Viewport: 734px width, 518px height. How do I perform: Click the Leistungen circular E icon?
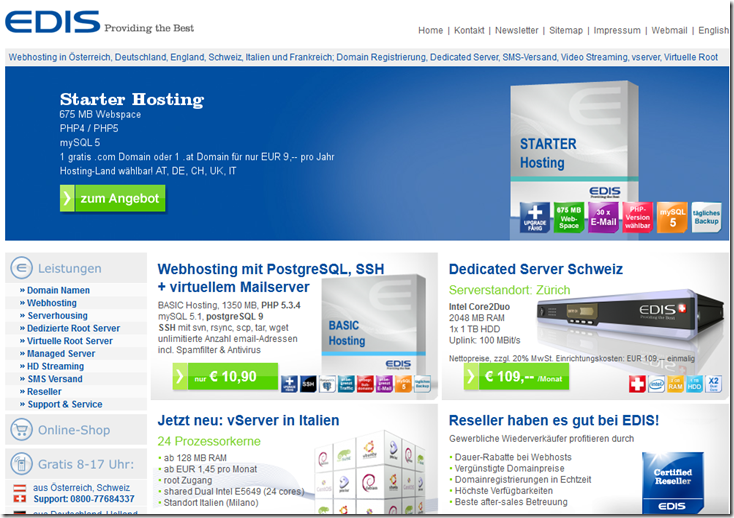[x=22, y=268]
